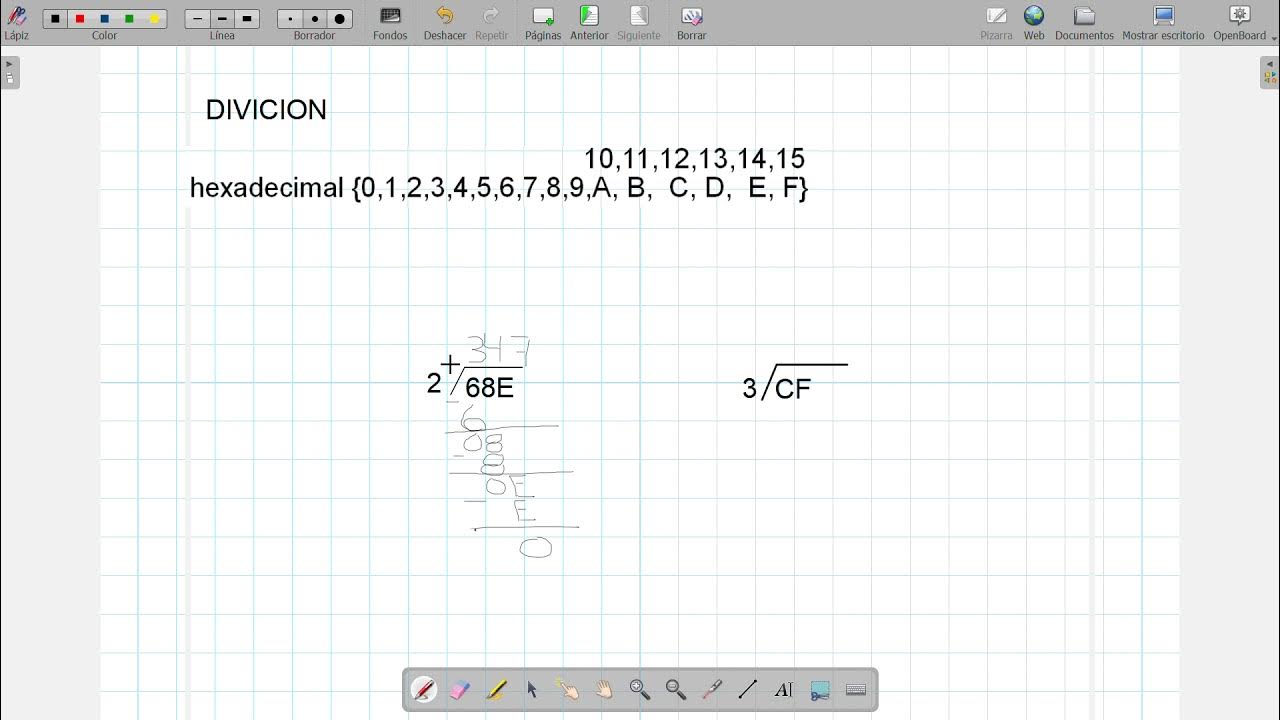The width and height of the screenshot is (1280, 720).
Task: Open the Lápiz stylus palette button
Action: point(16,21)
